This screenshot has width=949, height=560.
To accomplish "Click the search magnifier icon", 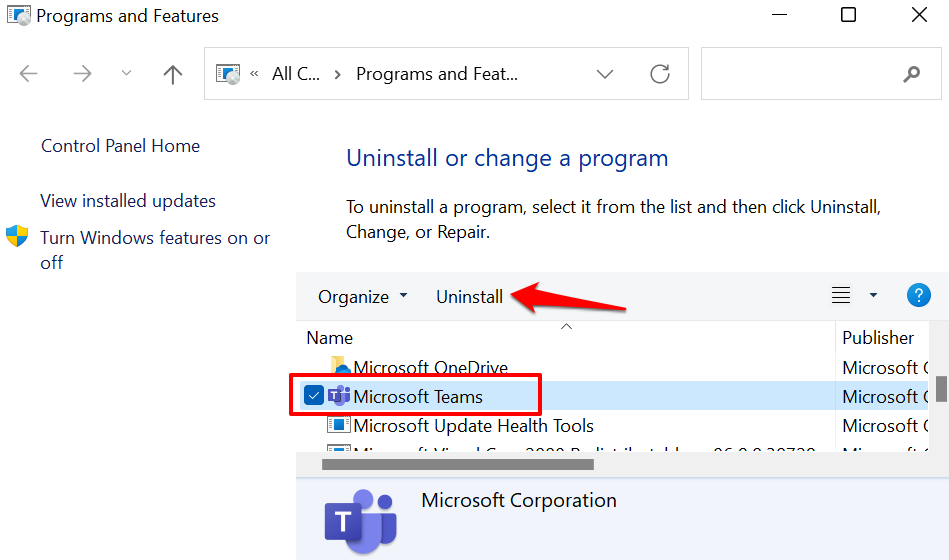I will [911, 74].
